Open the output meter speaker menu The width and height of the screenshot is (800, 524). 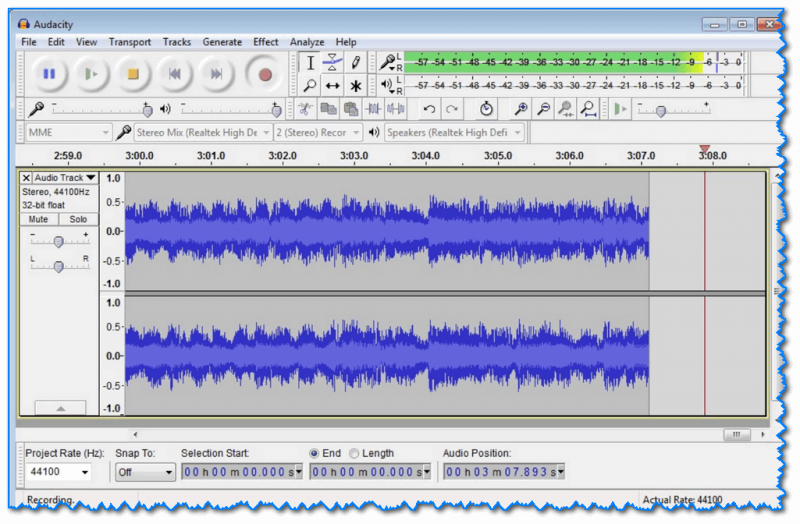(388, 85)
